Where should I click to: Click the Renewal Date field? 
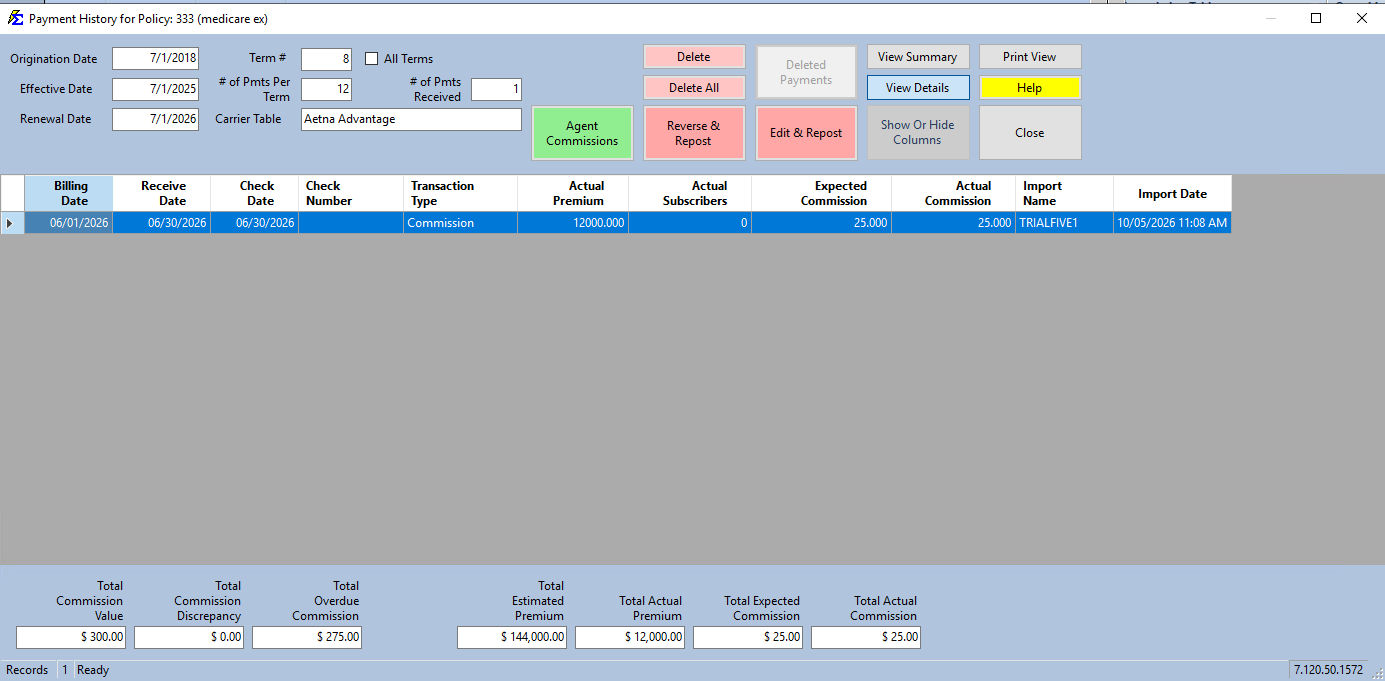(156, 119)
